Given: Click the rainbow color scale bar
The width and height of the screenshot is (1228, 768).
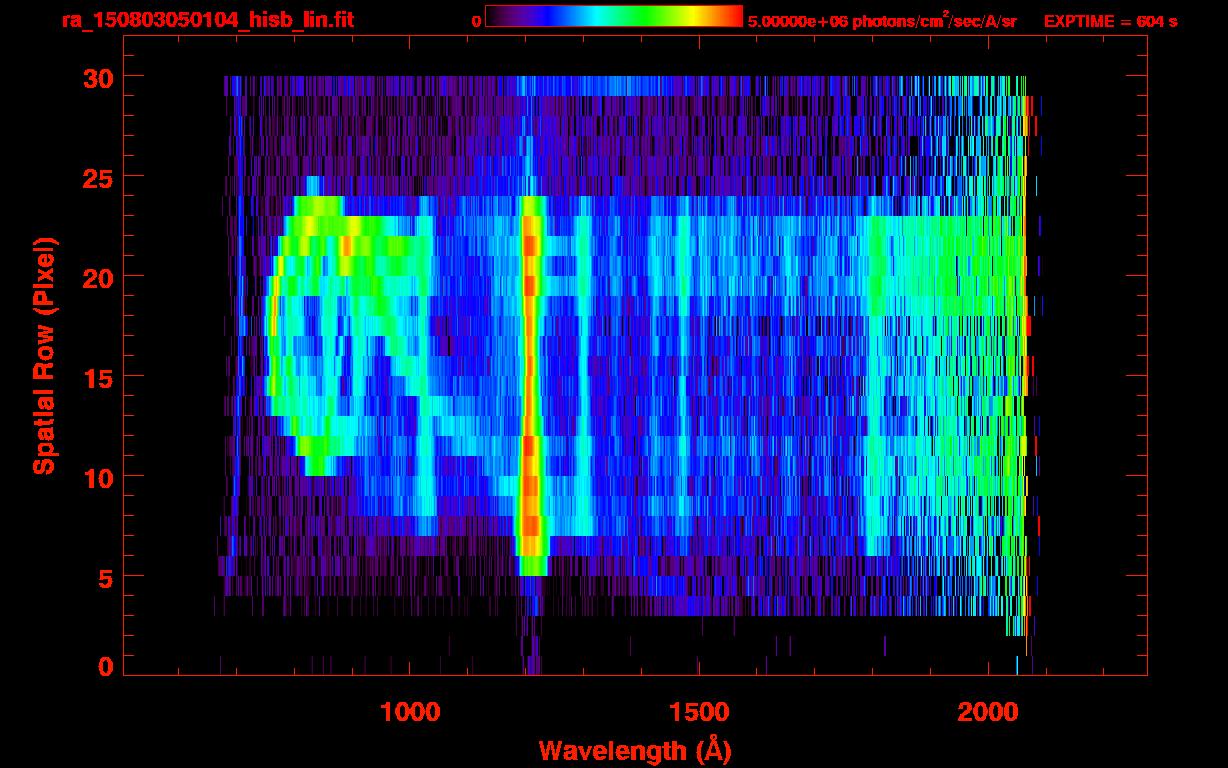Looking at the screenshot, I should 614,16.
